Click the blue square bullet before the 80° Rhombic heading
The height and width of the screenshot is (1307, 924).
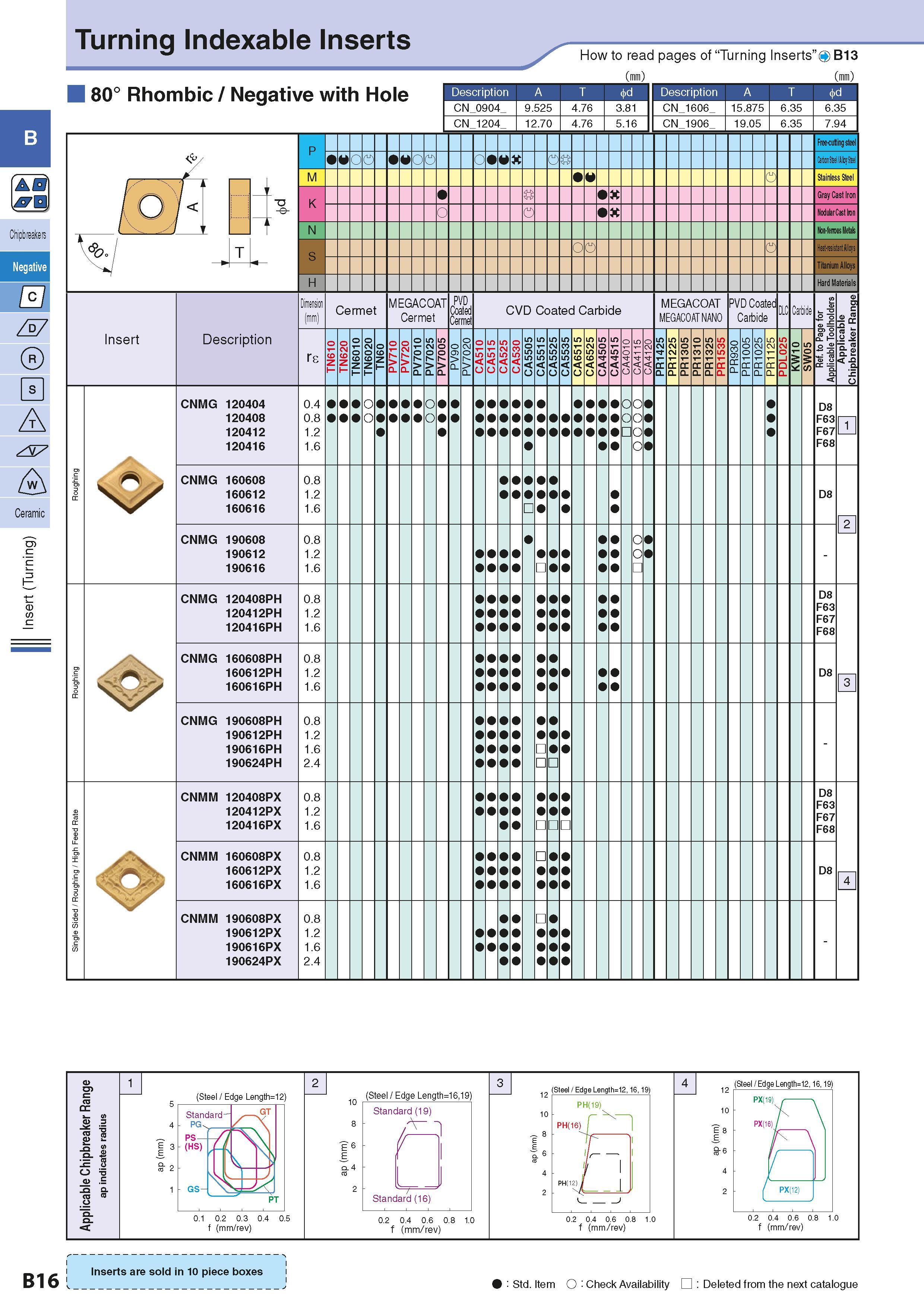coord(76,94)
